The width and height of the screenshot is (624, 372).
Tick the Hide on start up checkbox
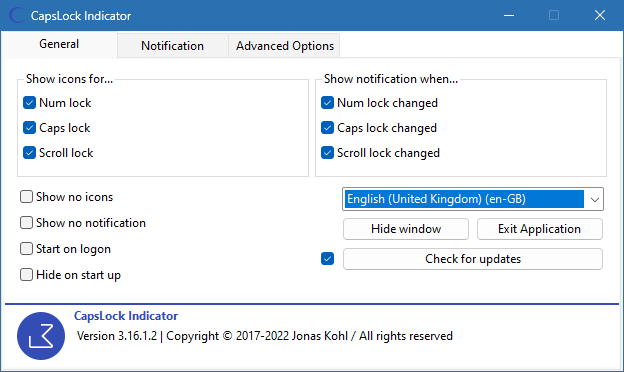(26, 275)
